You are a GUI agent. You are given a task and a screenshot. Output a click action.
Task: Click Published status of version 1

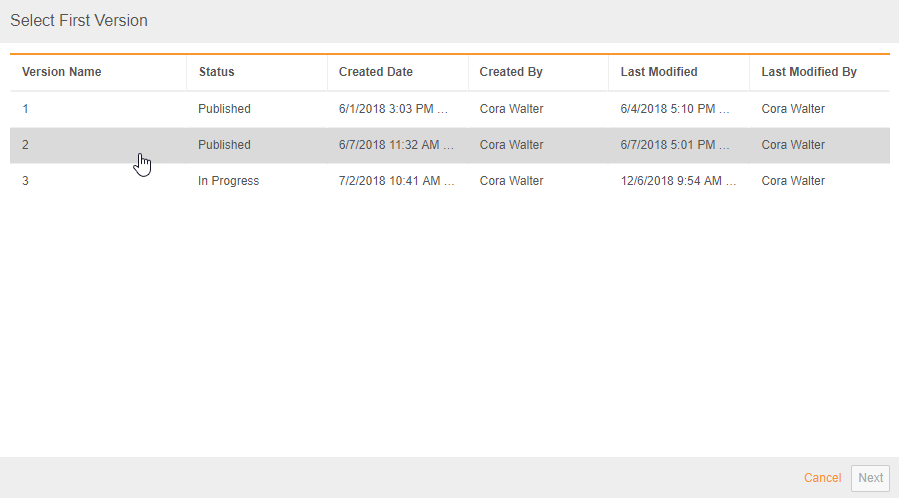pyautogui.click(x=224, y=109)
